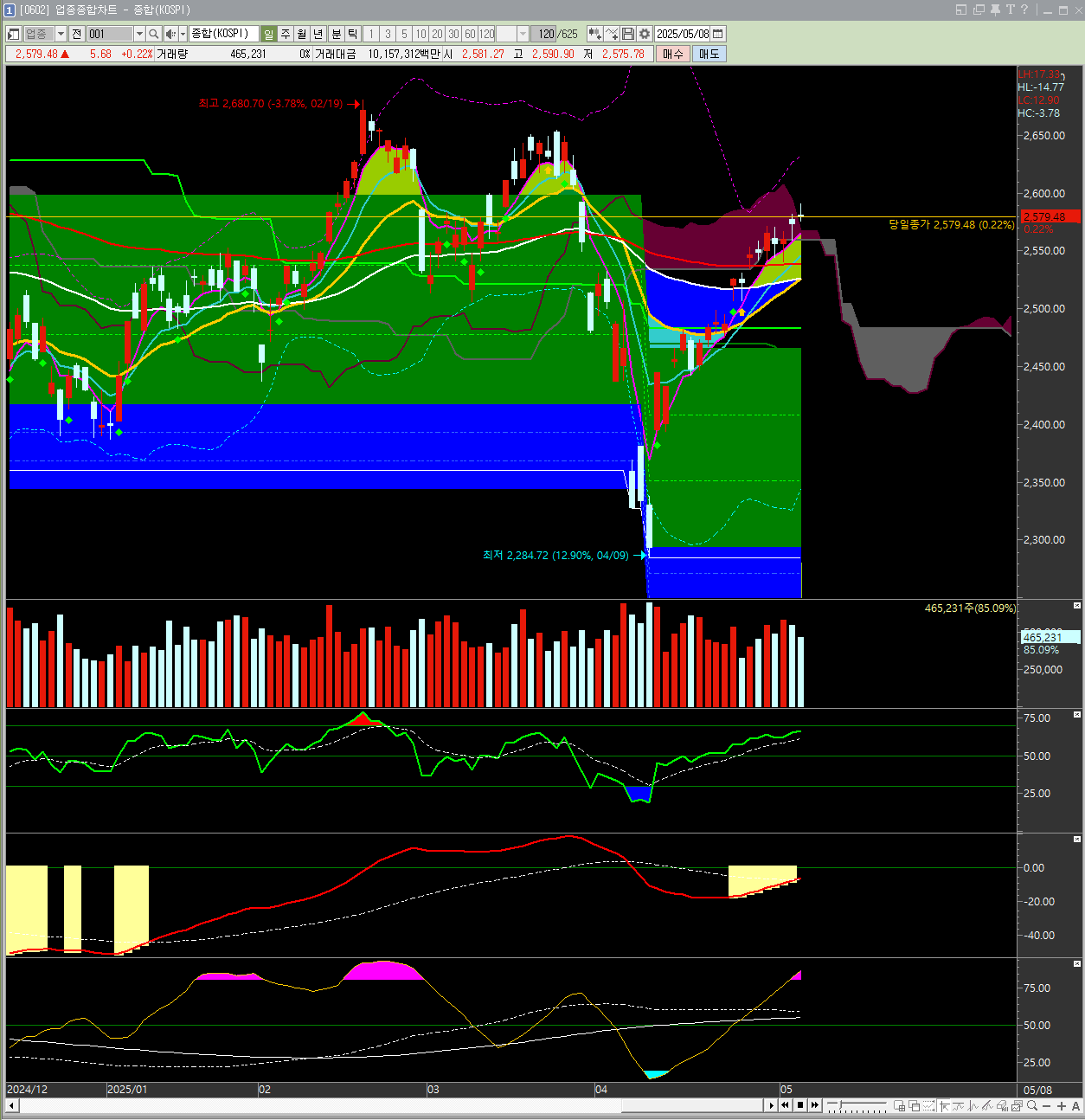Screen dimensions: 1085x1120
Task: Click the plus zoom in icon
Action: [x=1062, y=1105]
